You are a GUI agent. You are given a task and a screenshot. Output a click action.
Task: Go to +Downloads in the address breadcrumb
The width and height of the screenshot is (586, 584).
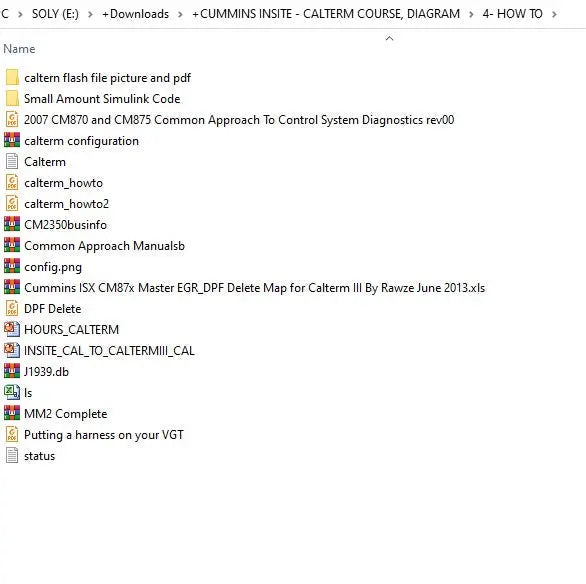pyautogui.click(x=135, y=14)
